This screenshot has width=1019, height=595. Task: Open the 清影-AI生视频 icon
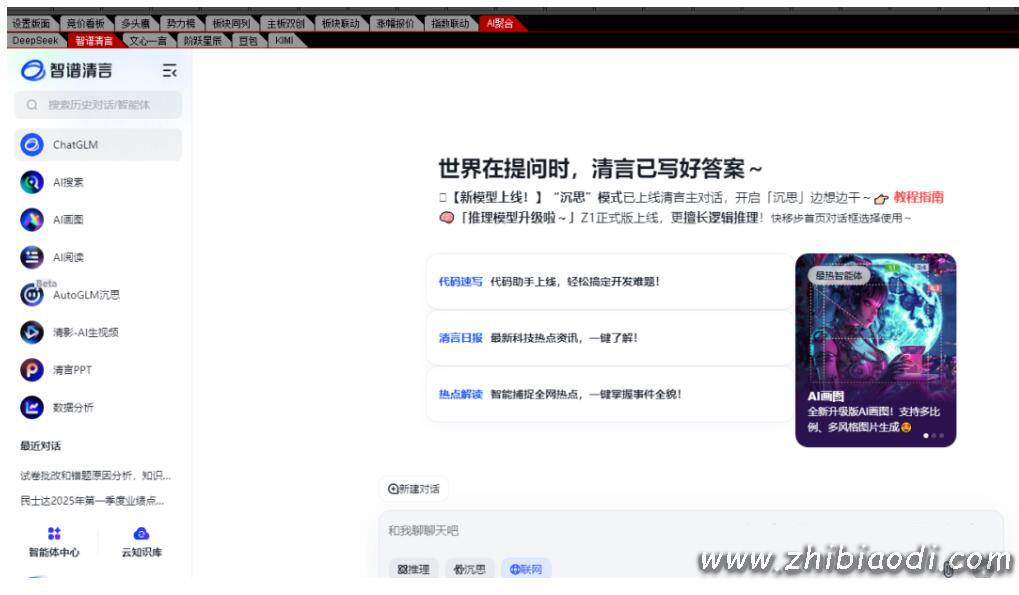(x=32, y=333)
